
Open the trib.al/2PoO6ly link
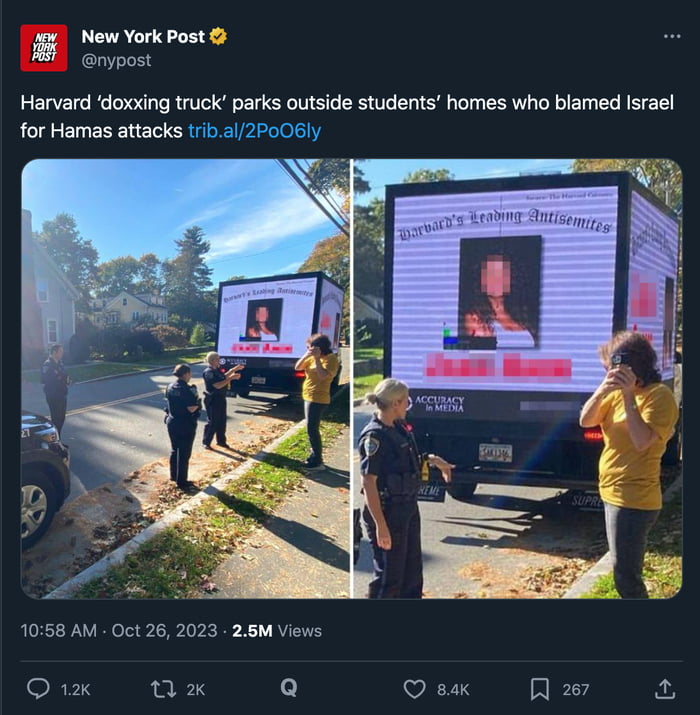(255, 131)
